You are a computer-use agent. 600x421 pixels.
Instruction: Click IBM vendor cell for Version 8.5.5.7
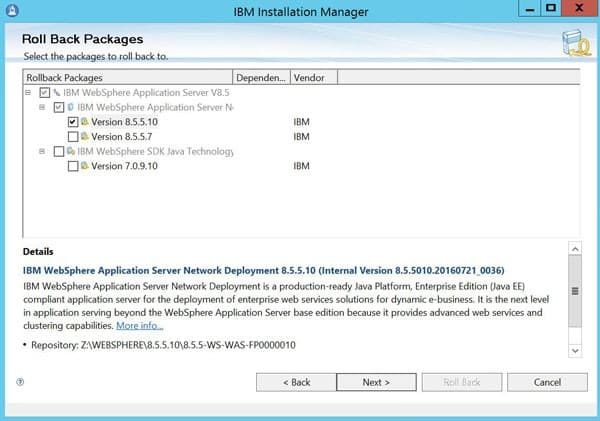[302, 137]
